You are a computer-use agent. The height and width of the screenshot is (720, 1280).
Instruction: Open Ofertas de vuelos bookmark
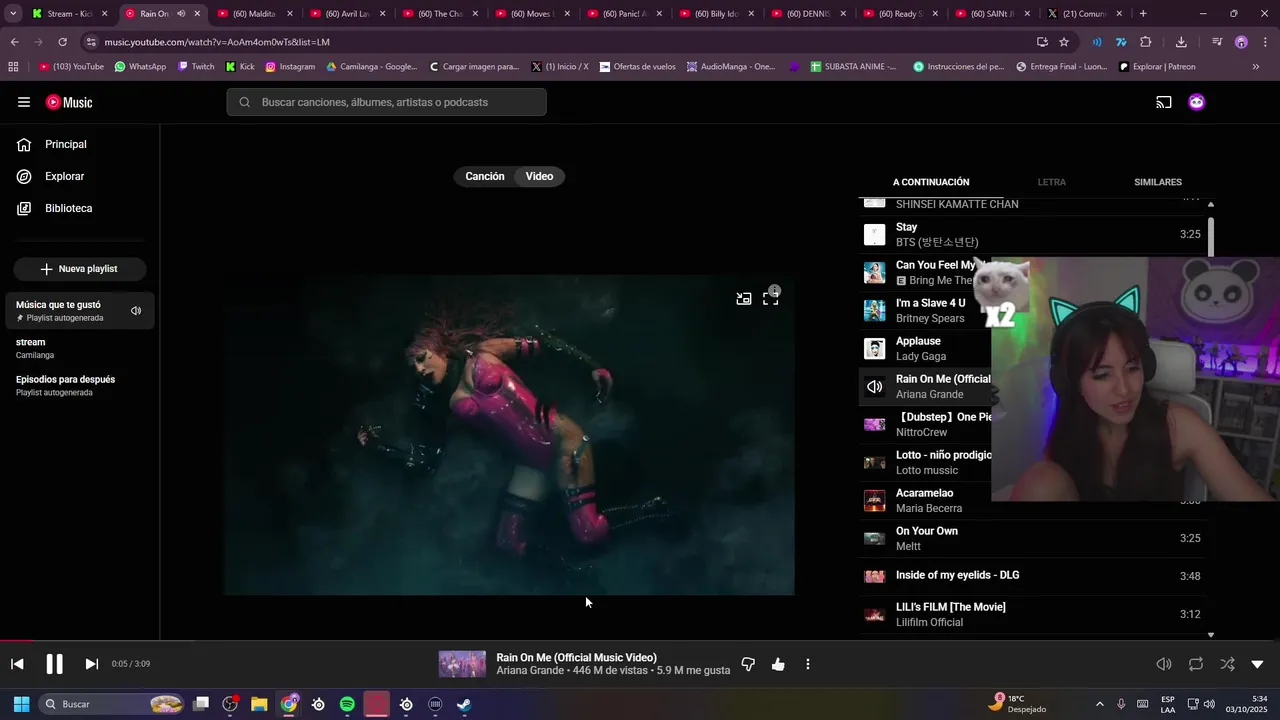(x=637, y=67)
